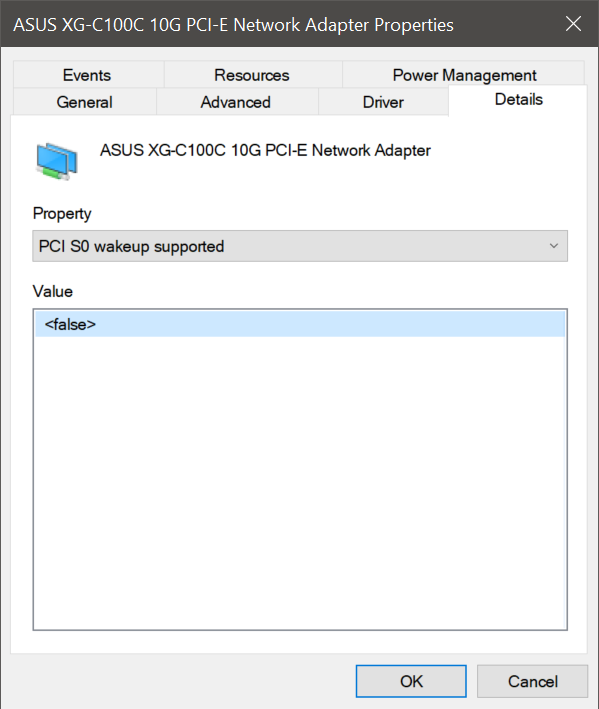This screenshot has width=599, height=709.
Task: Switch to the Events tab
Action: coord(87,75)
